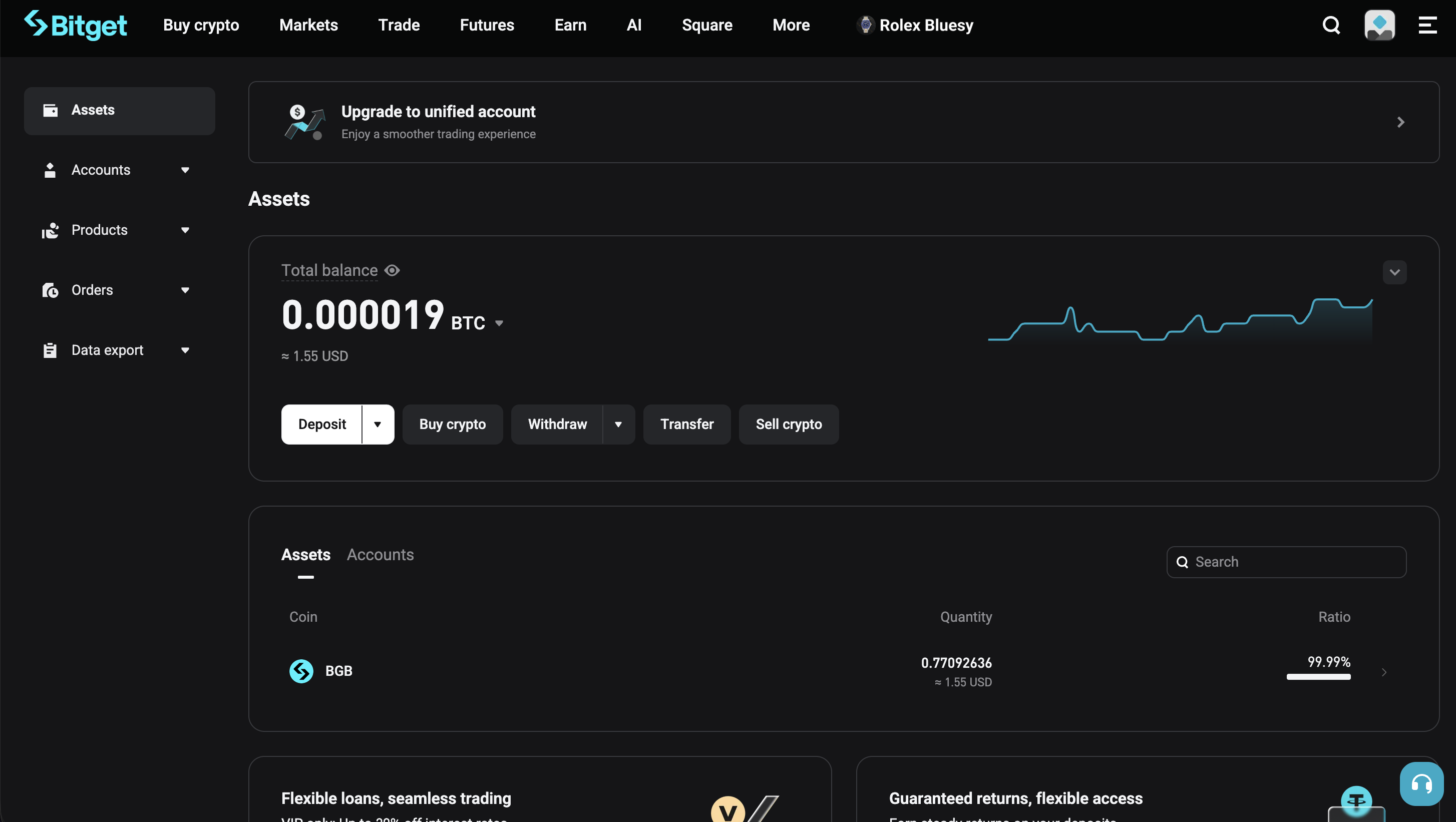Open AI in top navigation

pos(634,25)
